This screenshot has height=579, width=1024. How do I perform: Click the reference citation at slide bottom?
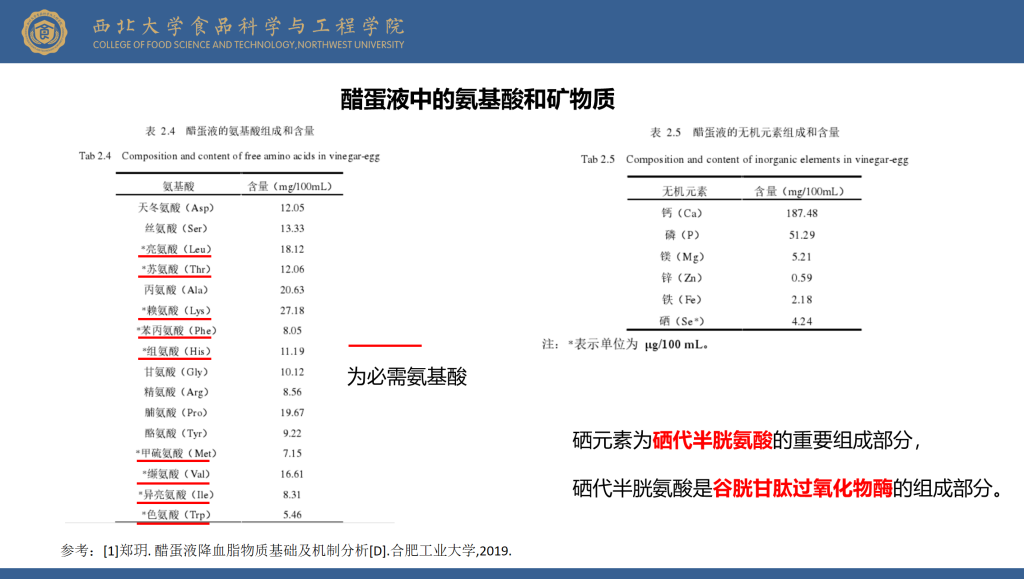[286, 551]
